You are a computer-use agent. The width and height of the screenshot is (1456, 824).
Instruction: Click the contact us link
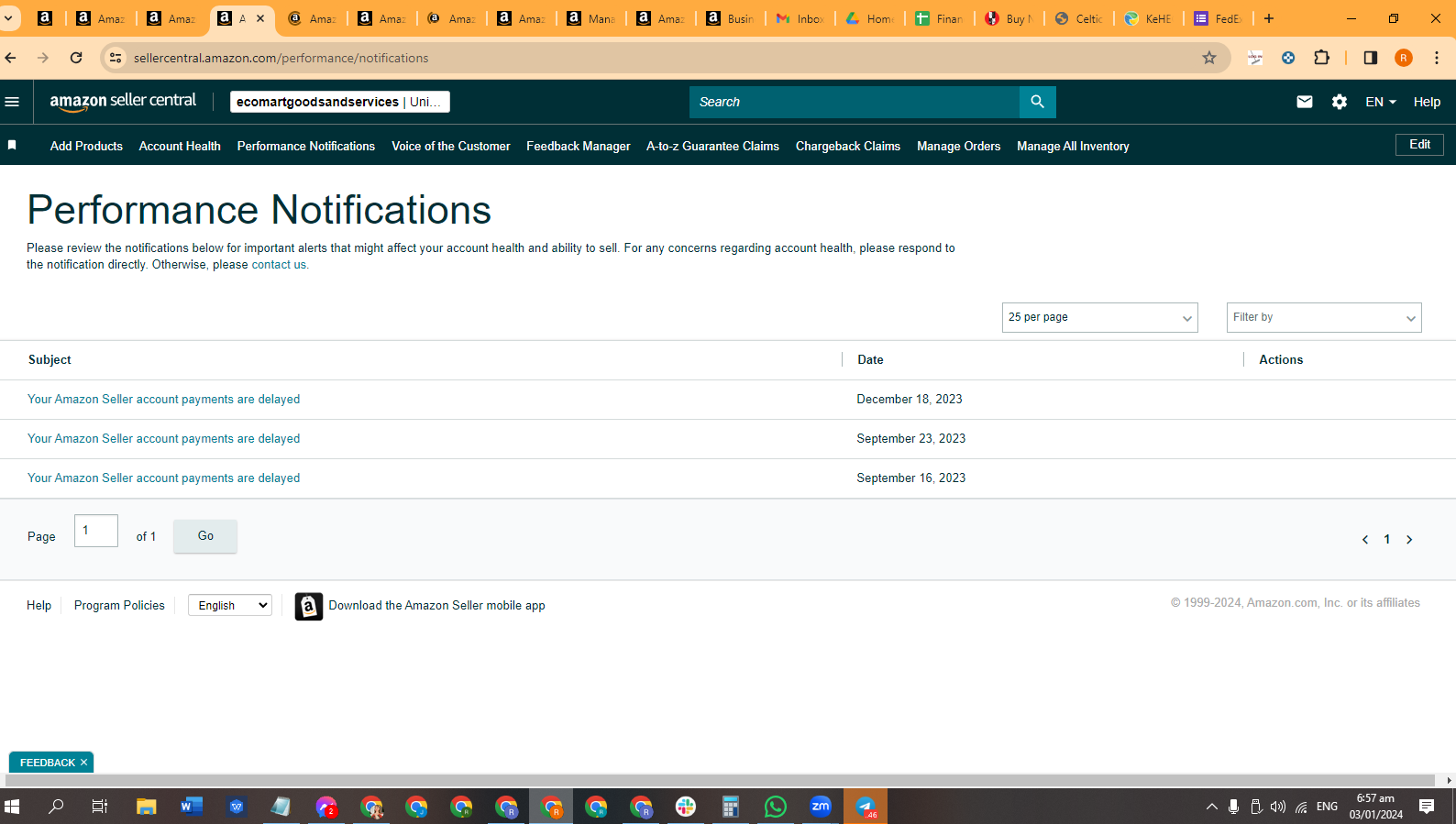coord(280,265)
